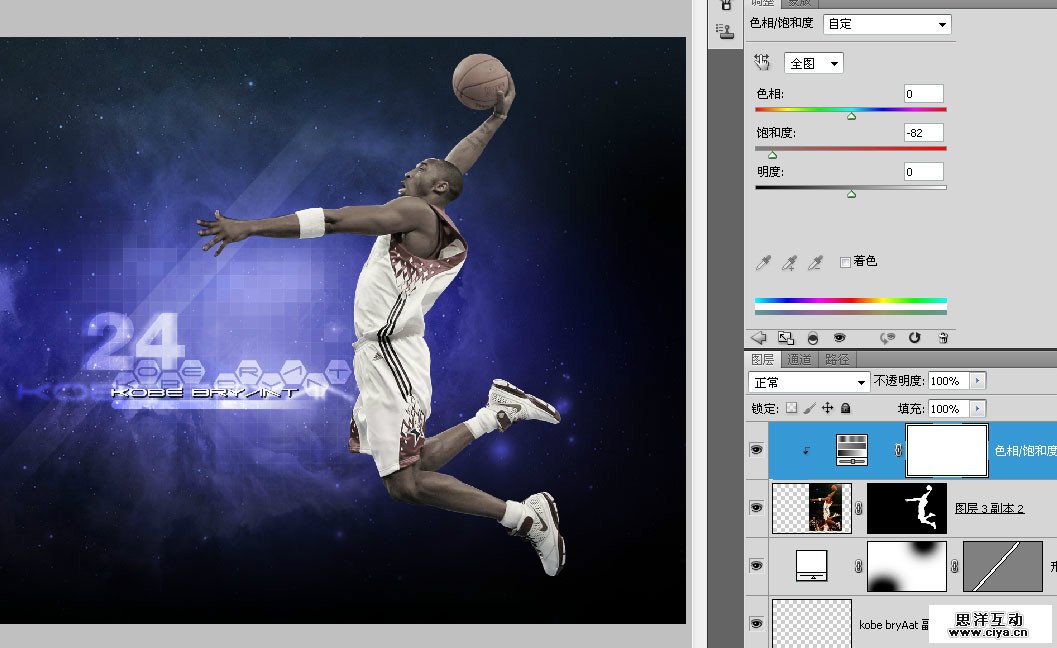Open the blend mode dropdown showing 正常
This screenshot has width=1057, height=648.
[x=808, y=381]
